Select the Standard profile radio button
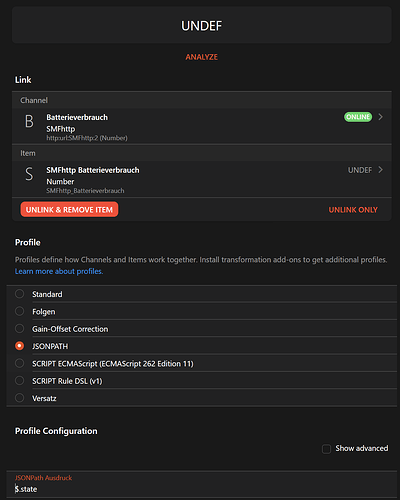 pyautogui.click(x=20, y=294)
